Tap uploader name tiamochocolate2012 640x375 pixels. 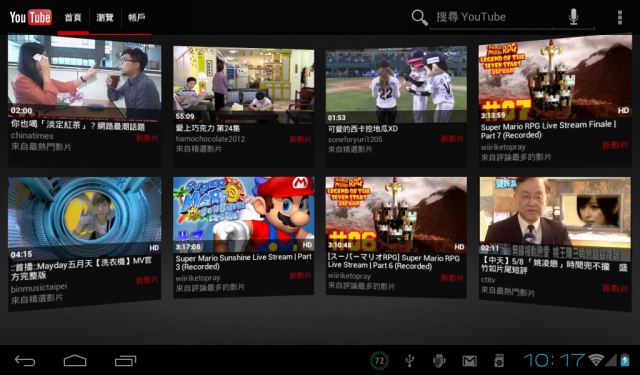point(210,139)
